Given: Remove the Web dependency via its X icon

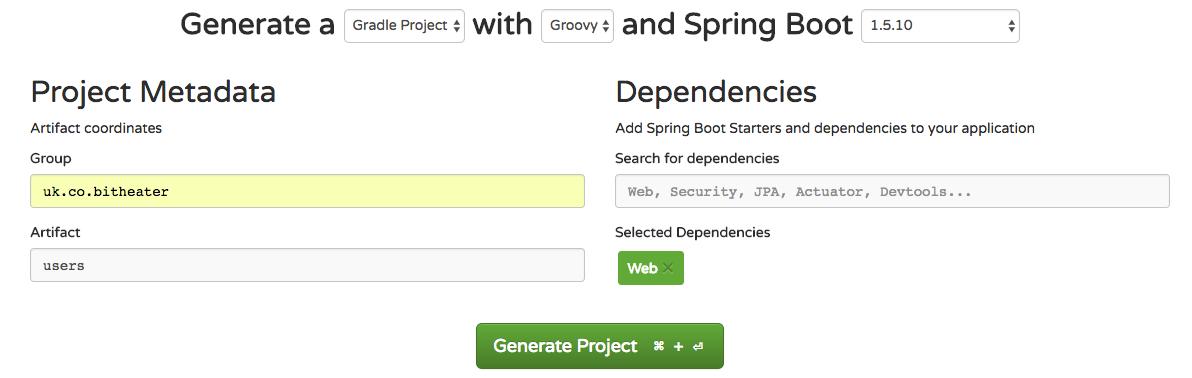Looking at the screenshot, I should [x=667, y=268].
